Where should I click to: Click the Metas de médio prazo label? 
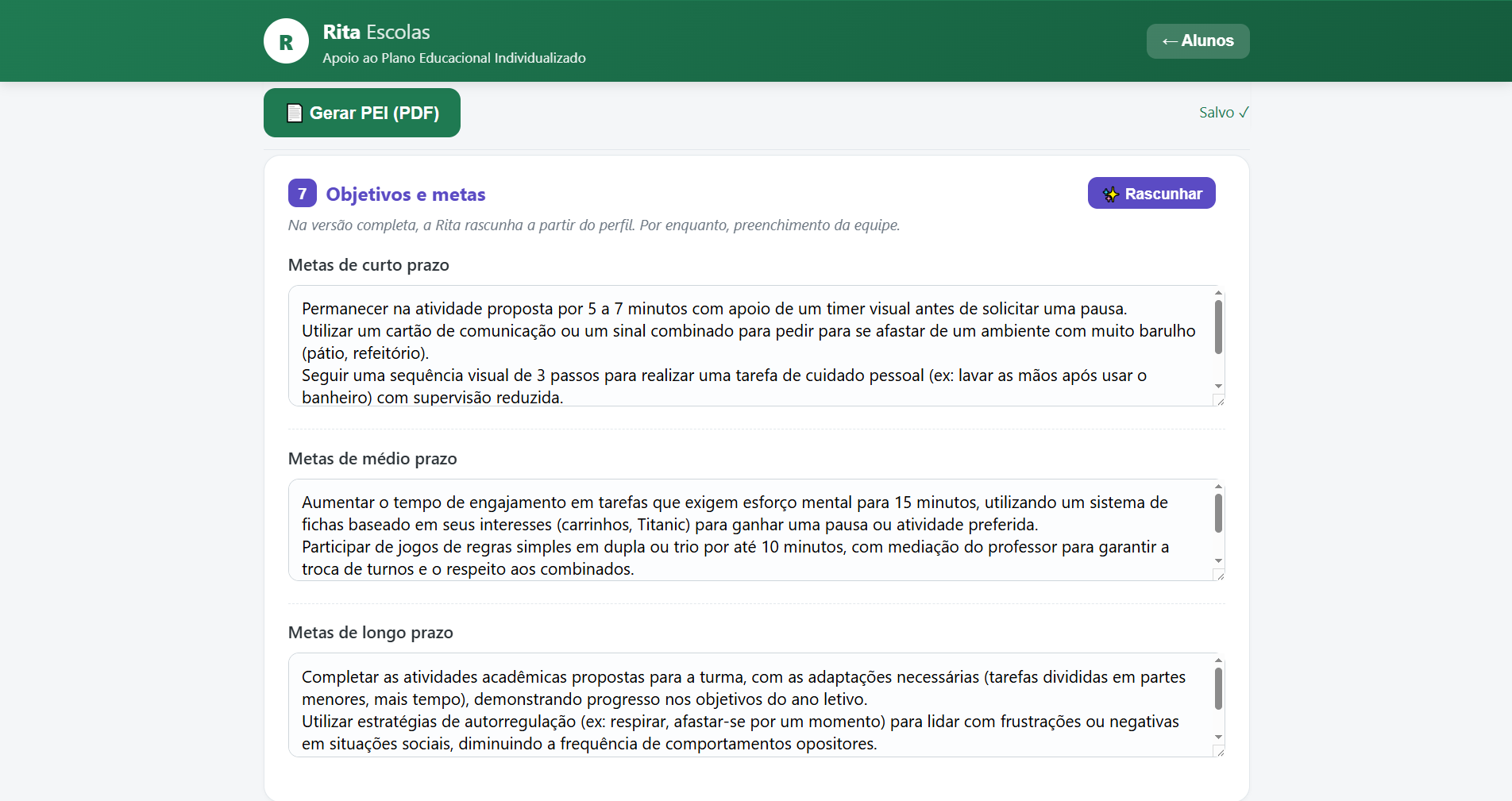tap(372, 459)
